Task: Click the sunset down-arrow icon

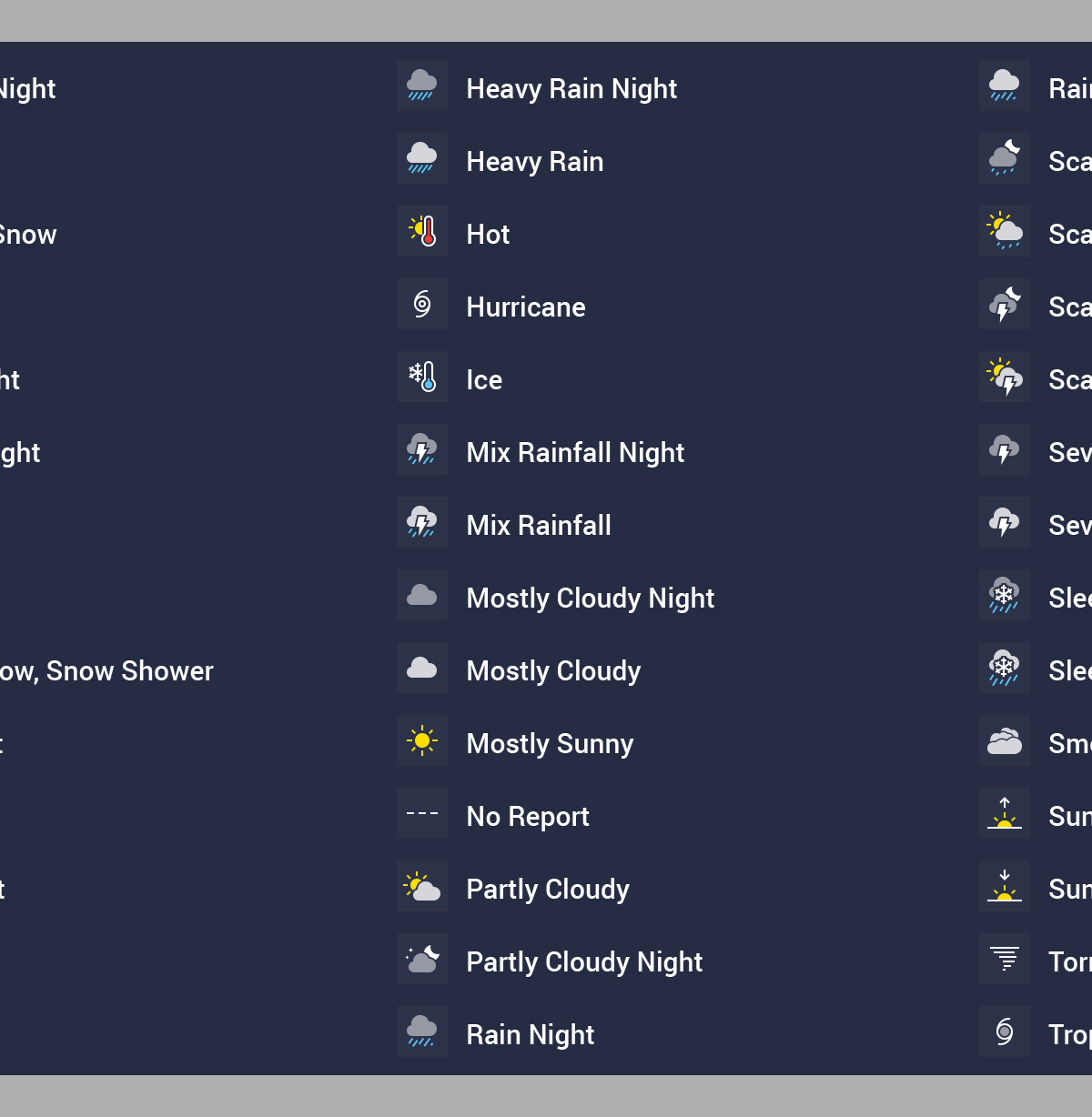Action: [x=1005, y=886]
